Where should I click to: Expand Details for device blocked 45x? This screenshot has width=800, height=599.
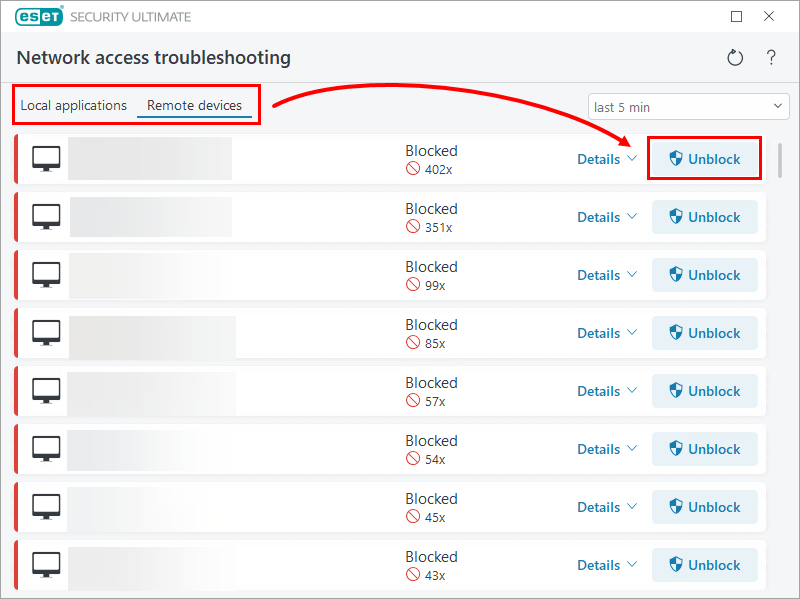pyautogui.click(x=606, y=507)
